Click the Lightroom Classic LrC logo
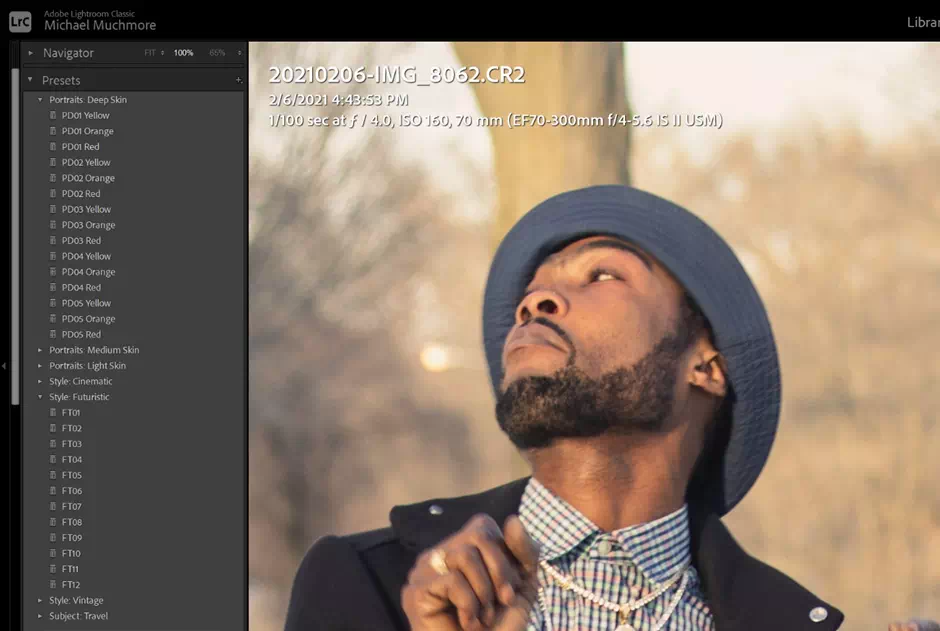 tap(20, 22)
